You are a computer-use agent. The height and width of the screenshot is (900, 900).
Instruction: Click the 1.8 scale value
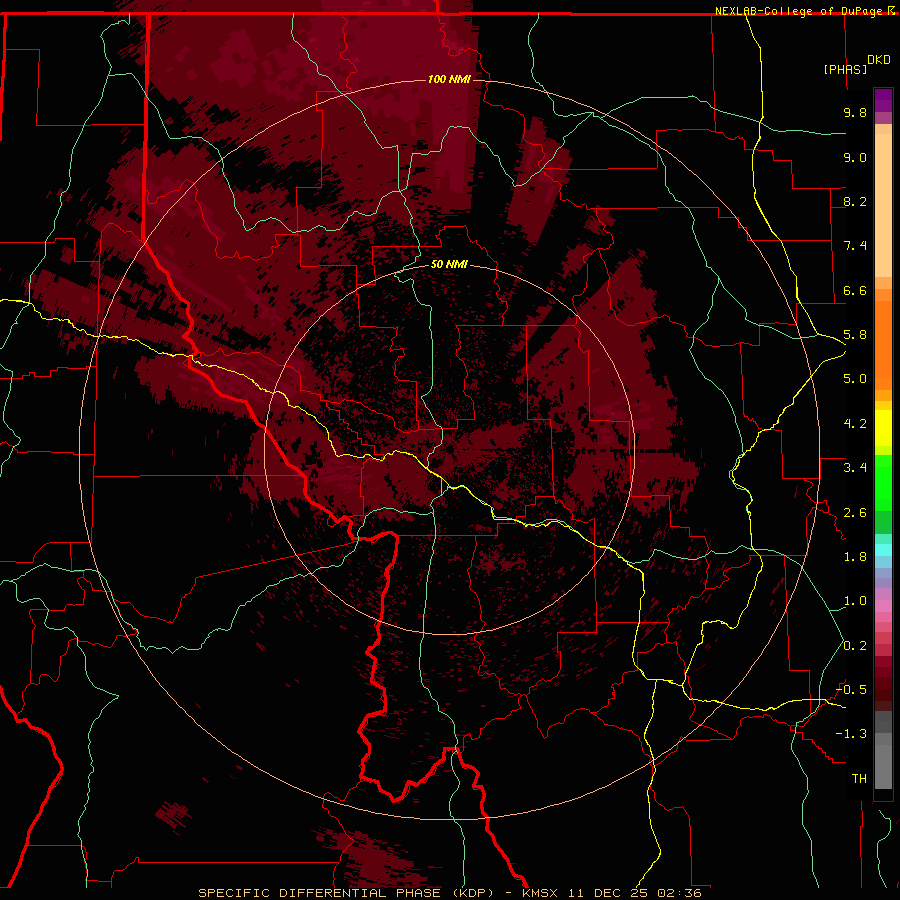click(x=855, y=557)
